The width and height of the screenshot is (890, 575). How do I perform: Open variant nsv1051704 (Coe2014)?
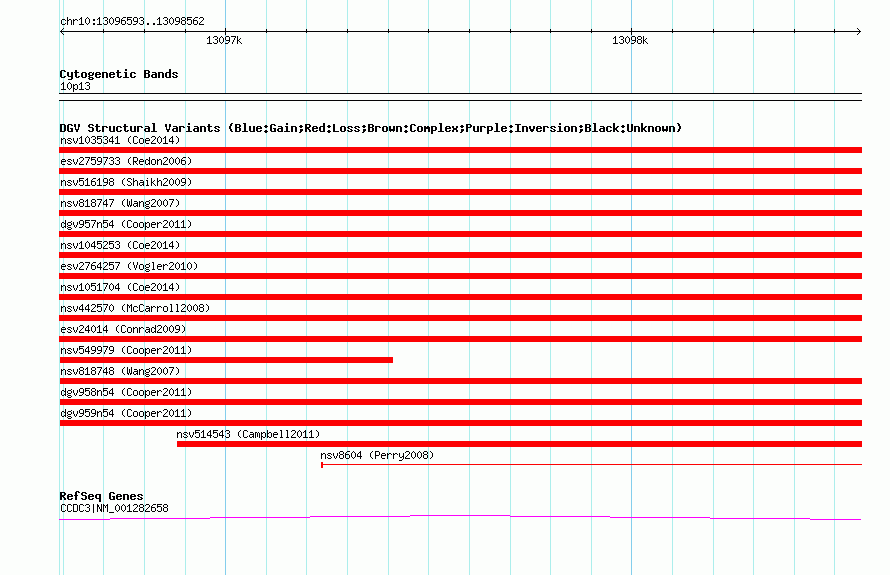(x=120, y=287)
